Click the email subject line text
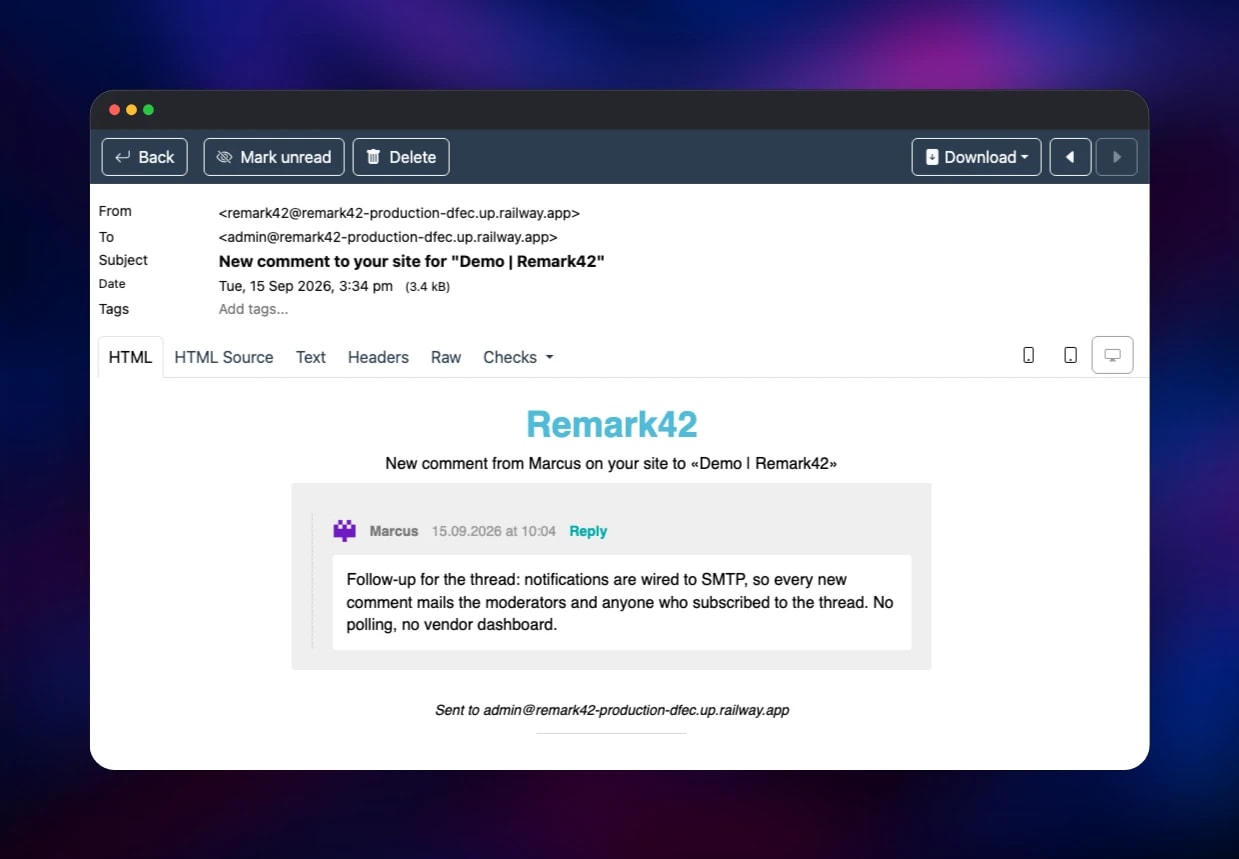The image size is (1239, 859). [x=412, y=261]
